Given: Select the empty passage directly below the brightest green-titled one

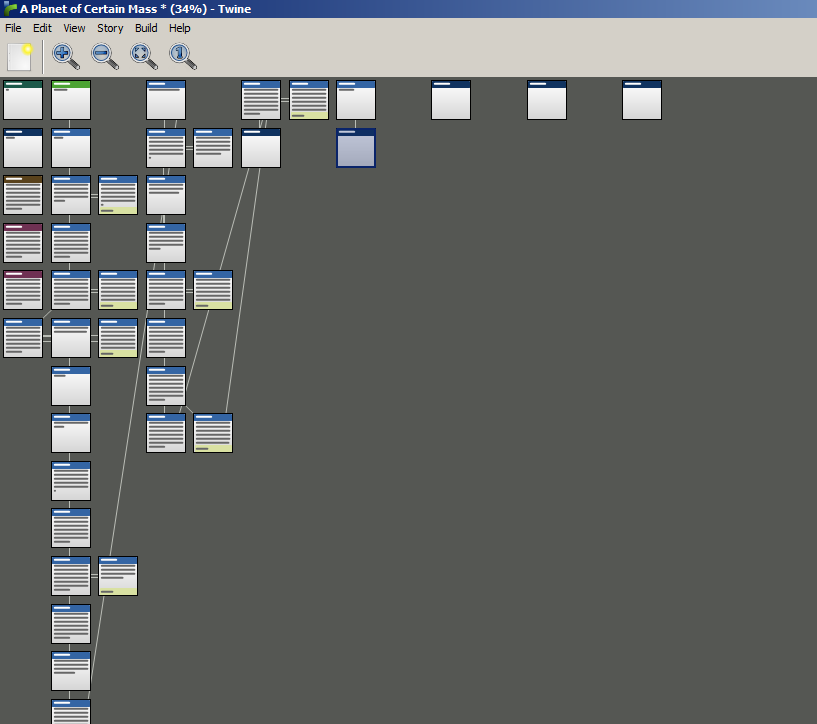Looking at the screenshot, I should [x=71, y=148].
